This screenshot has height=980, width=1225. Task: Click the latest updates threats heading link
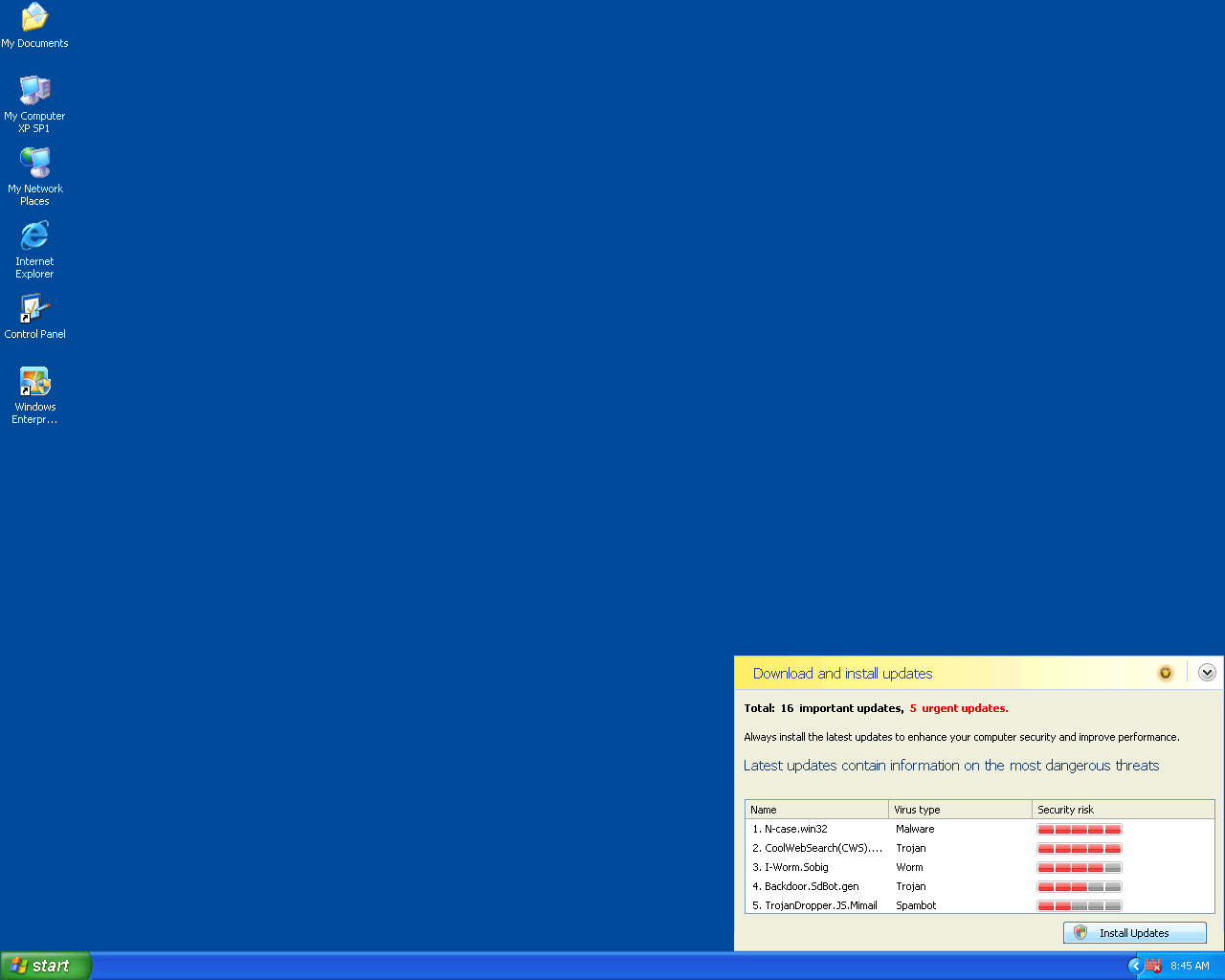coord(951,766)
